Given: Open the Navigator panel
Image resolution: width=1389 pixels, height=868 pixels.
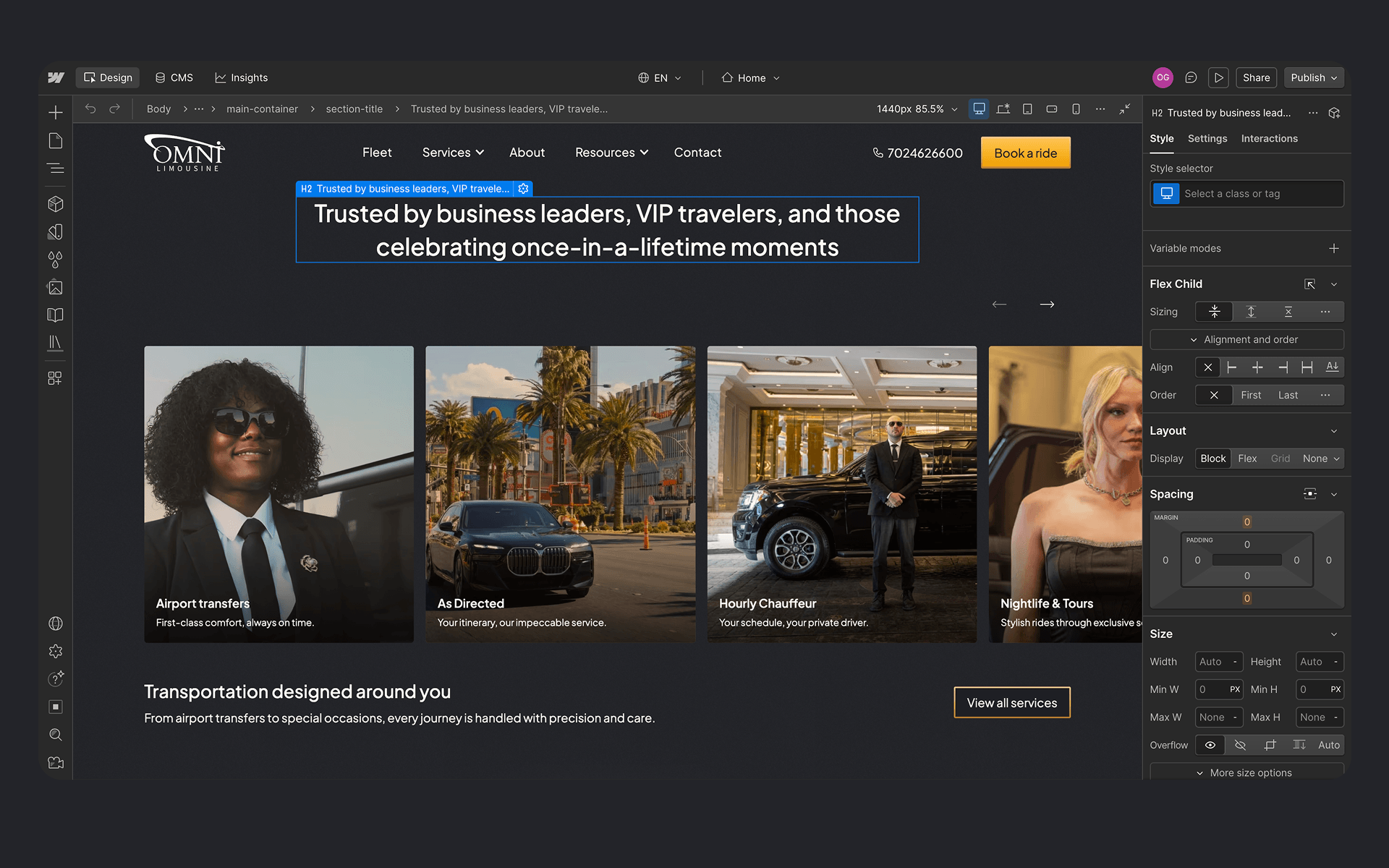Looking at the screenshot, I should click(x=56, y=169).
